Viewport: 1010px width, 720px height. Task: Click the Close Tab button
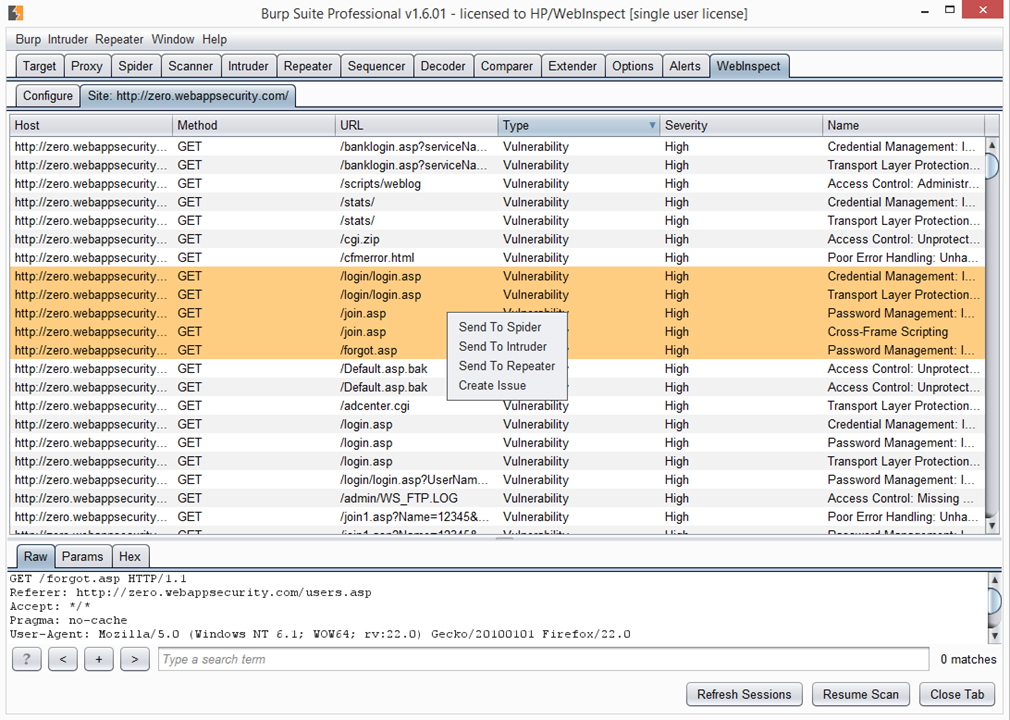click(x=957, y=694)
